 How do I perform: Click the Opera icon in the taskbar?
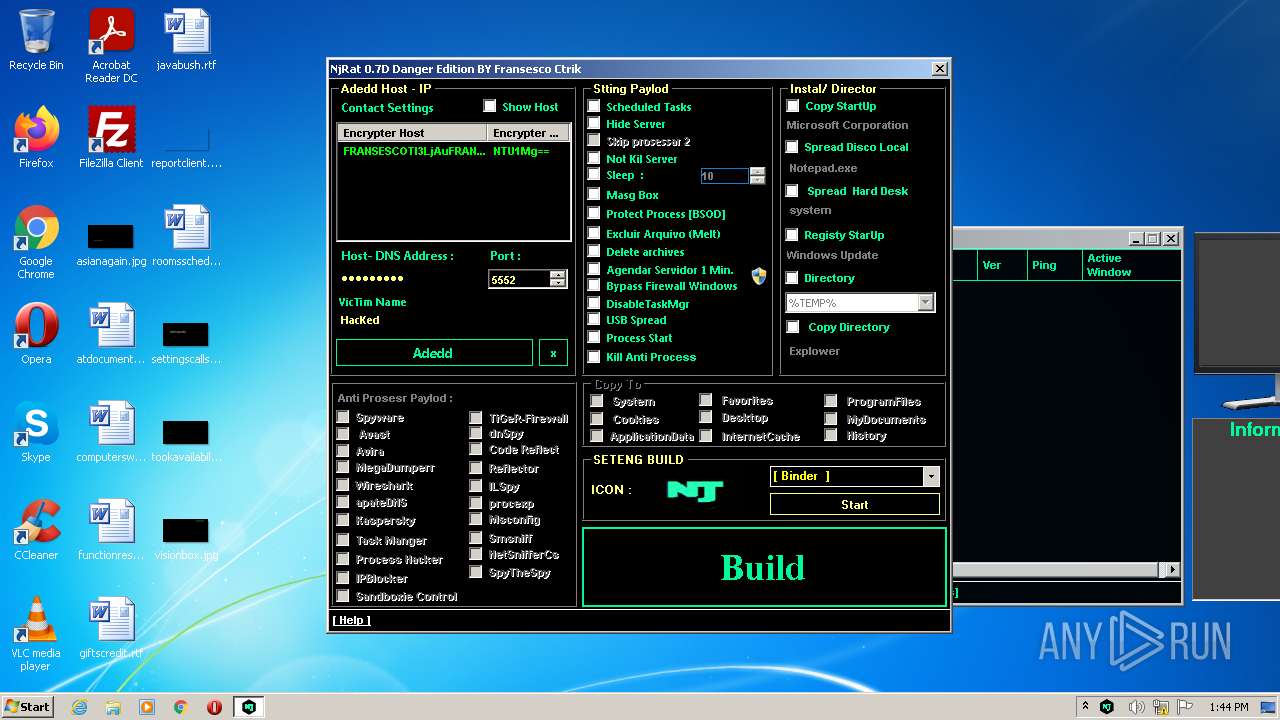coord(214,707)
